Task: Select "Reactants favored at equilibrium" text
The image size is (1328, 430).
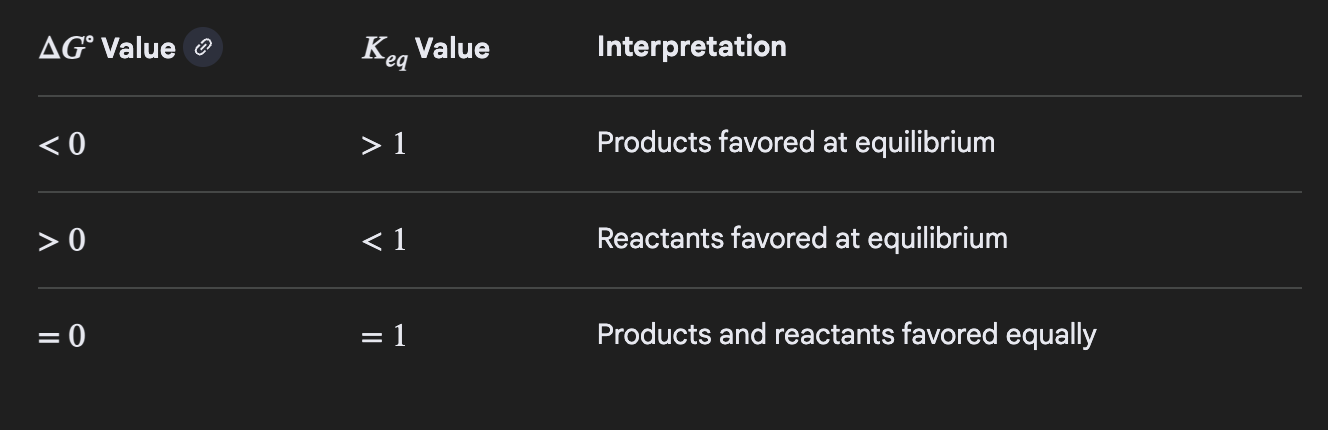Action: [801, 238]
